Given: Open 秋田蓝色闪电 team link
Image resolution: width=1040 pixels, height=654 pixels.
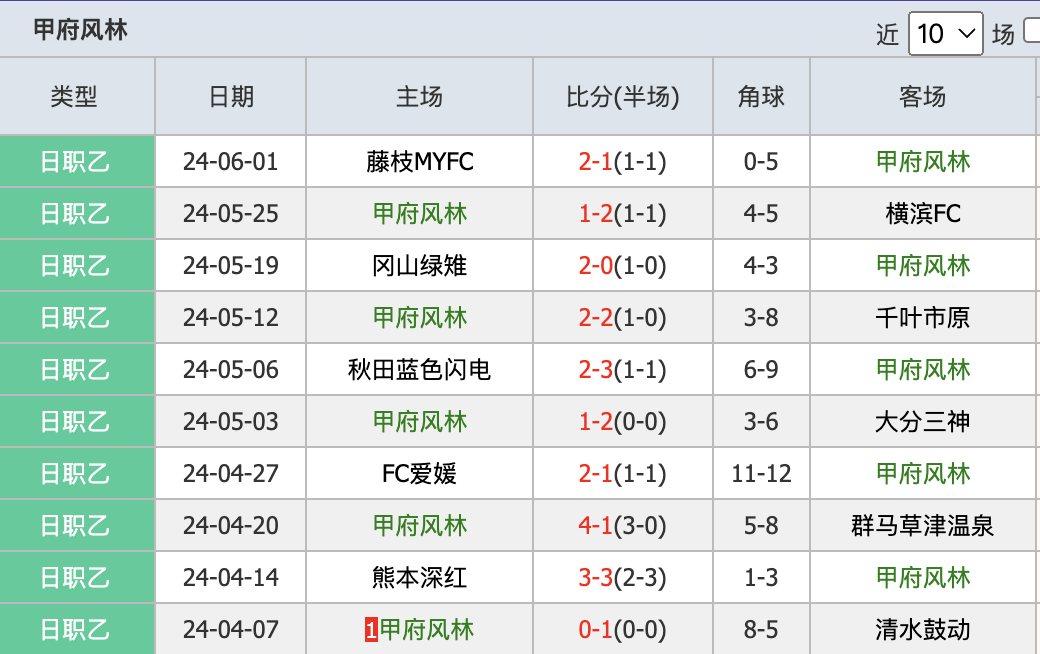Looking at the screenshot, I should click(x=419, y=369).
